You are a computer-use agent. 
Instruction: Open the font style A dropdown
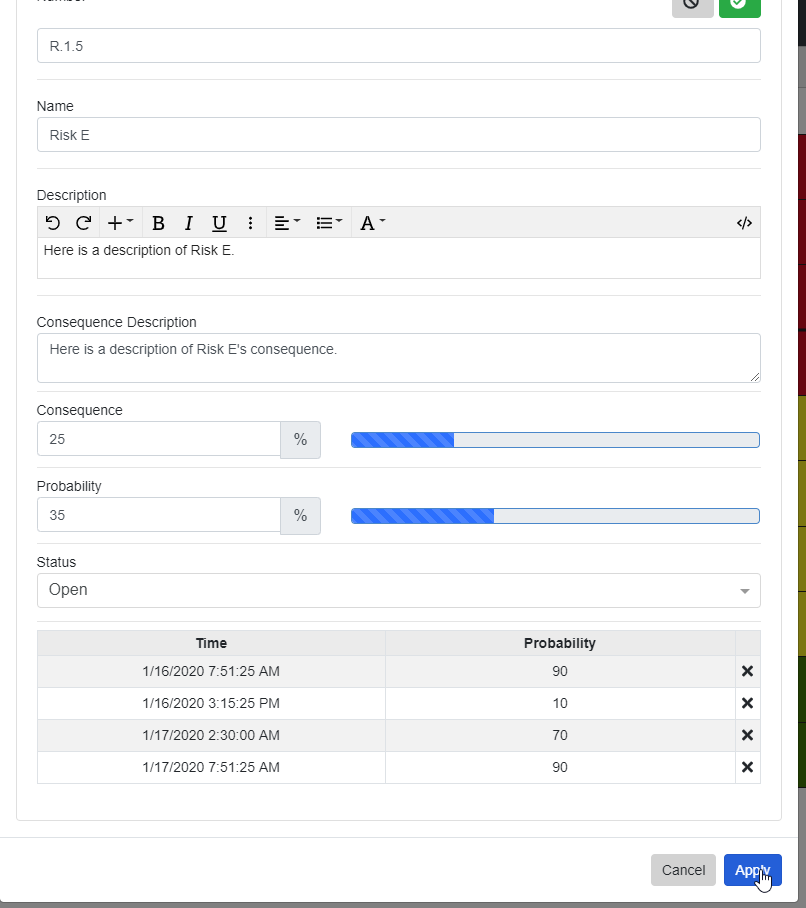tap(372, 223)
